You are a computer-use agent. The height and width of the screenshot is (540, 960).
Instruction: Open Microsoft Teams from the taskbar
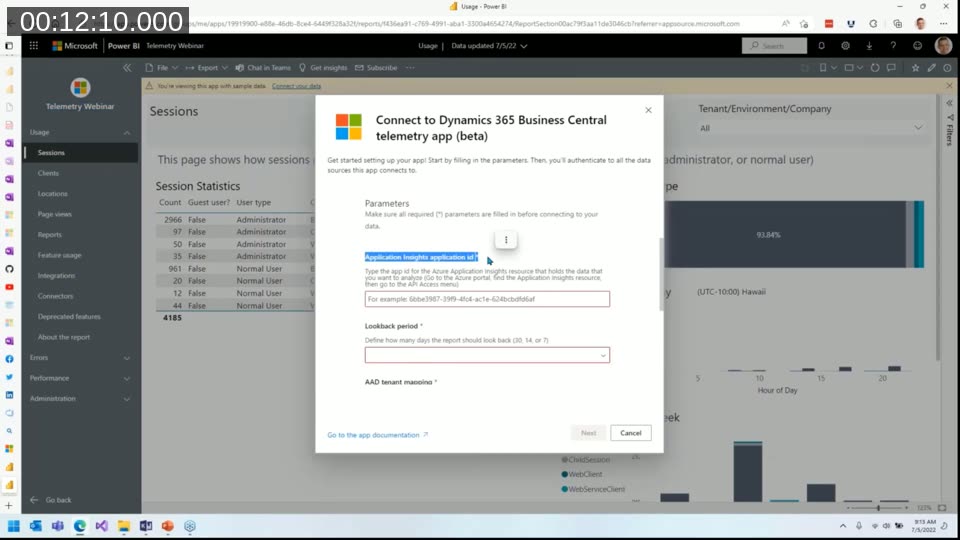click(x=58, y=526)
